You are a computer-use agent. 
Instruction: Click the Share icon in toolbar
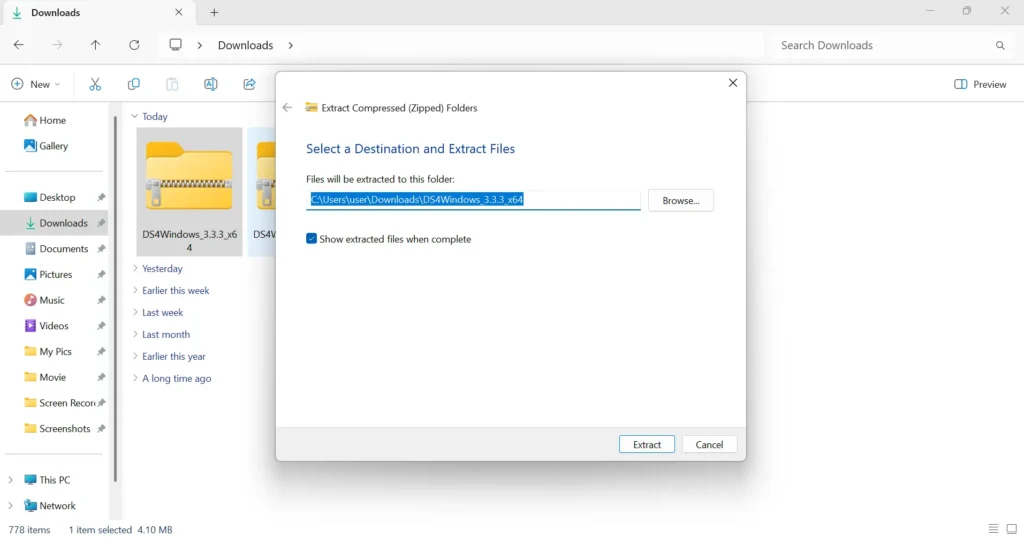click(249, 84)
